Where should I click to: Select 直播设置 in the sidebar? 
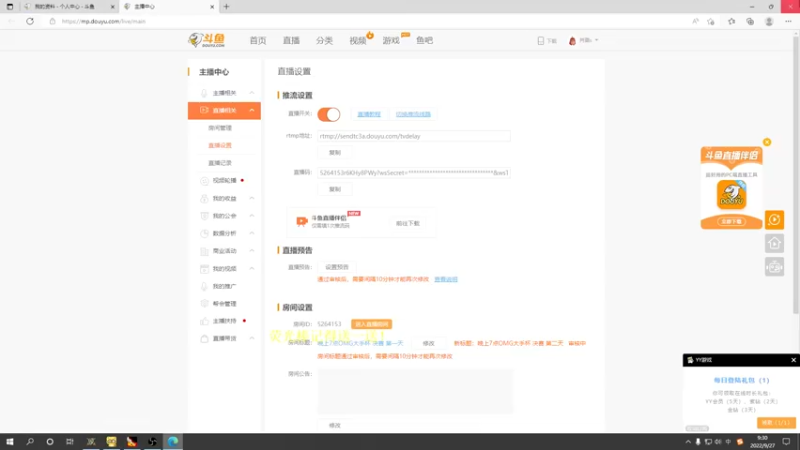click(220, 145)
